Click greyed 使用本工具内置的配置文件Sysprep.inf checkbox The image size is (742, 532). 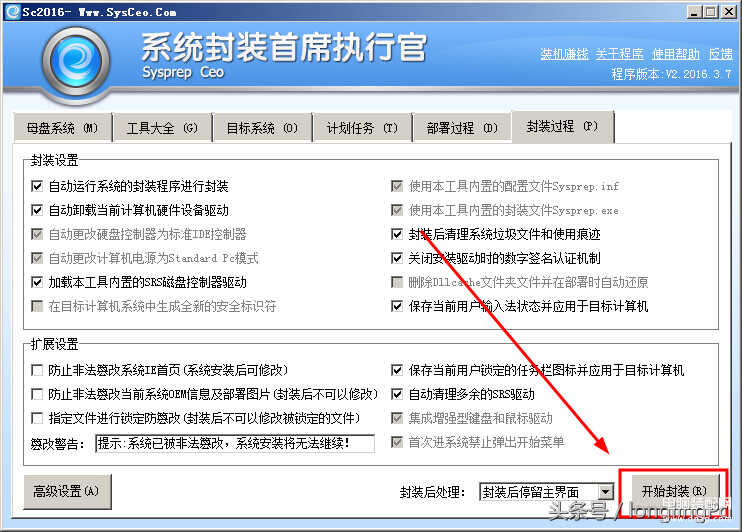397,186
